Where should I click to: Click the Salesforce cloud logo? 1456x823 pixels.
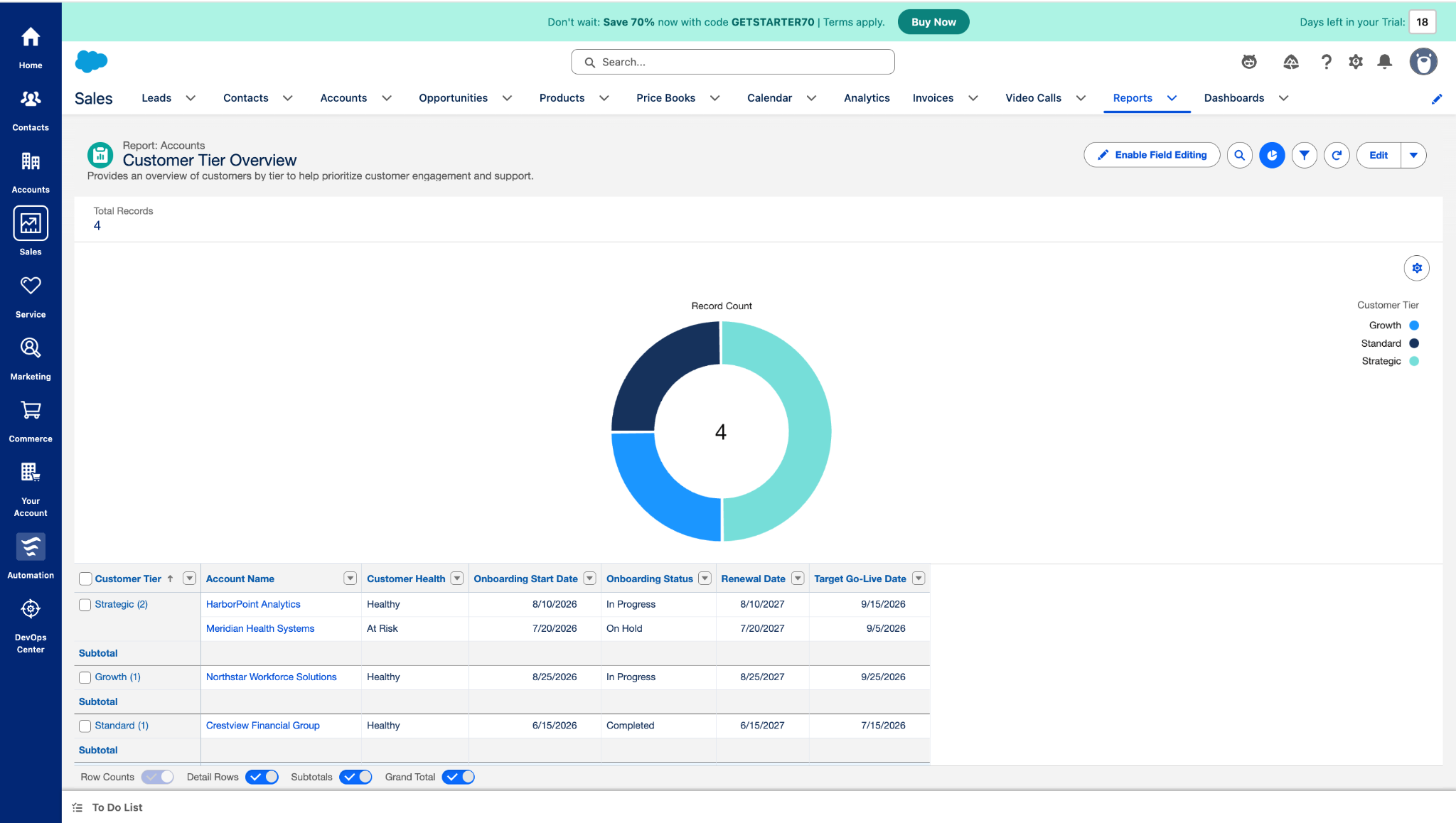(91, 62)
